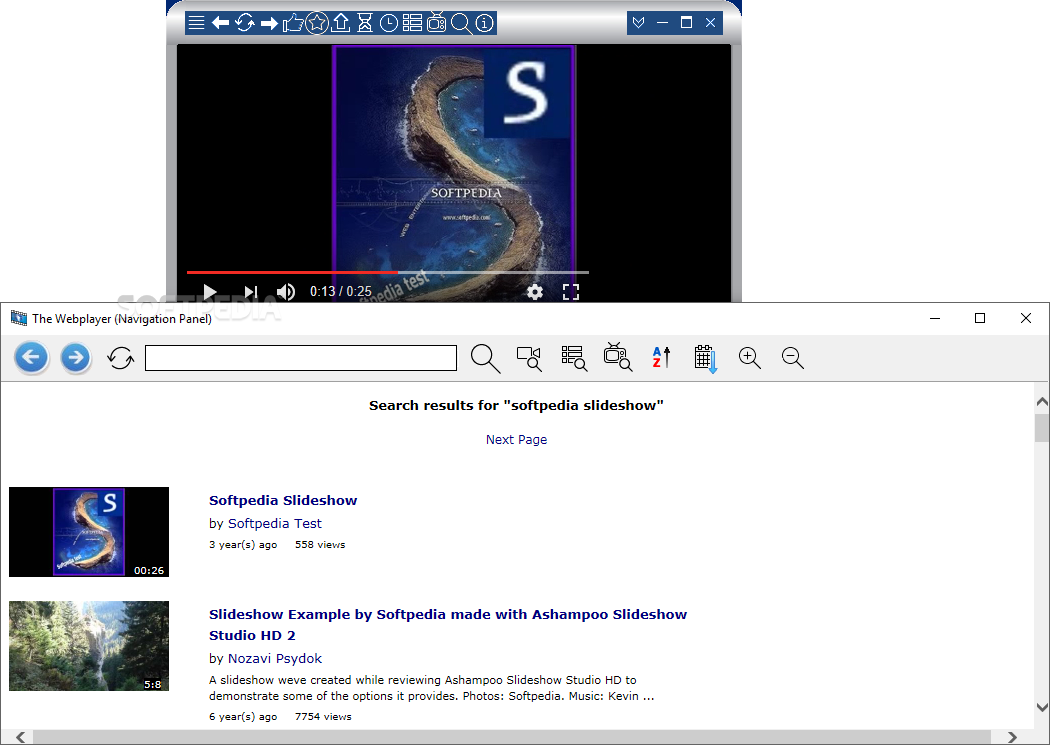The width and height of the screenshot is (1050, 745).
Task: Click the Webplayer film icon in the title bar
Action: [19, 318]
